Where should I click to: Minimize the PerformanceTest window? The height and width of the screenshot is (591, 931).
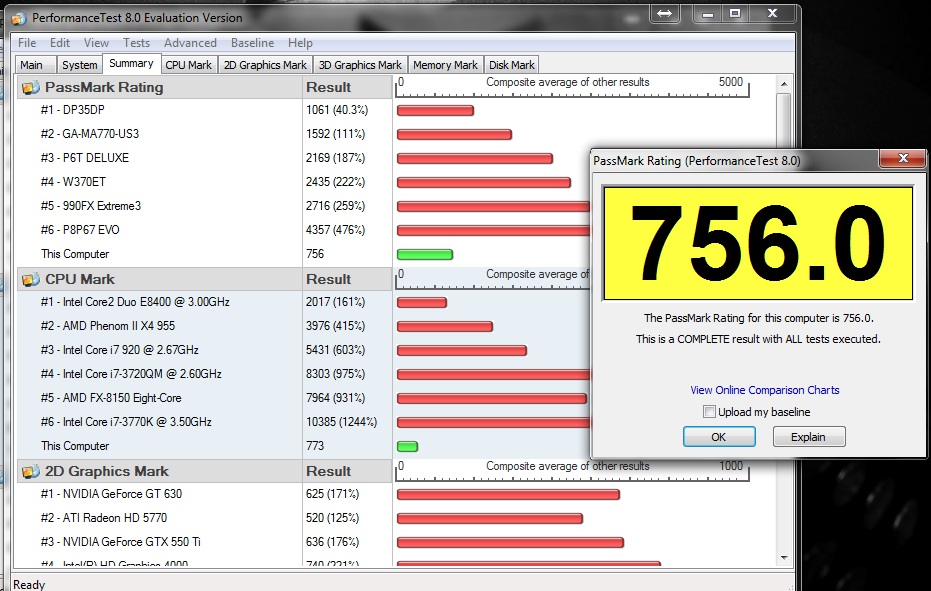708,14
